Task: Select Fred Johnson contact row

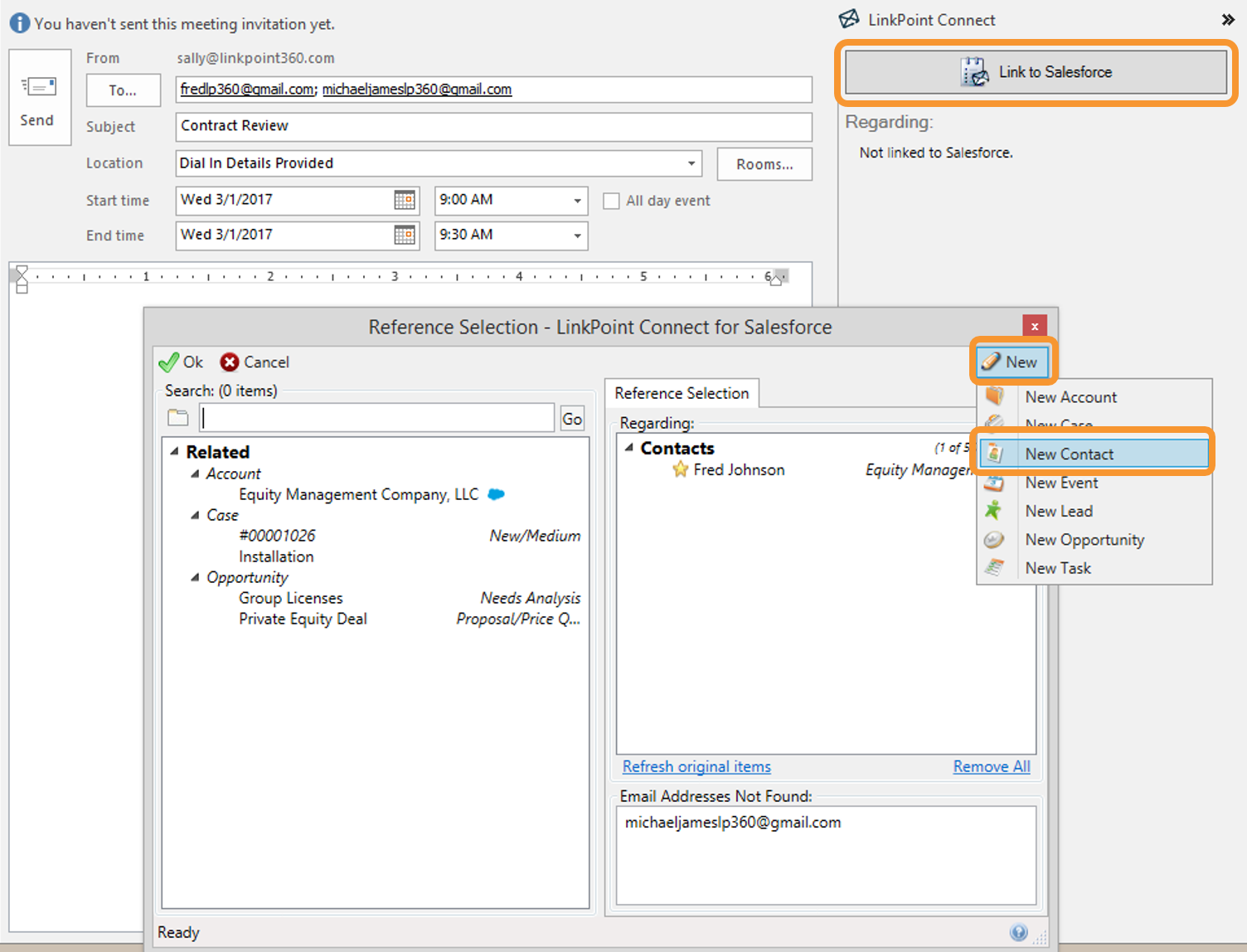Action: click(739, 469)
